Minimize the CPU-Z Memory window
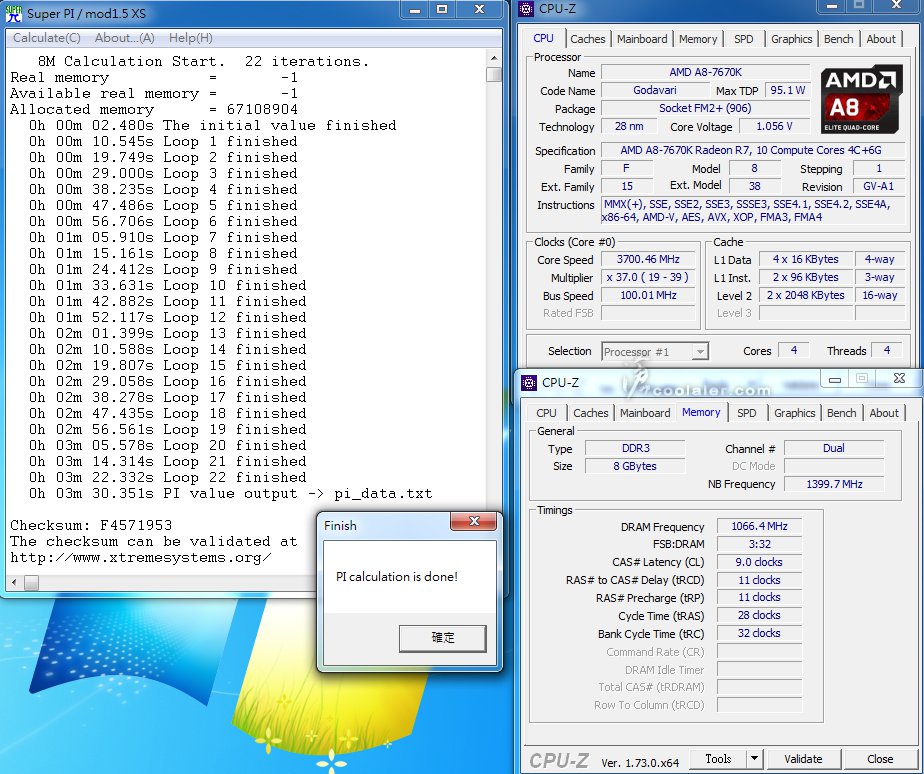924x774 pixels. [835, 379]
